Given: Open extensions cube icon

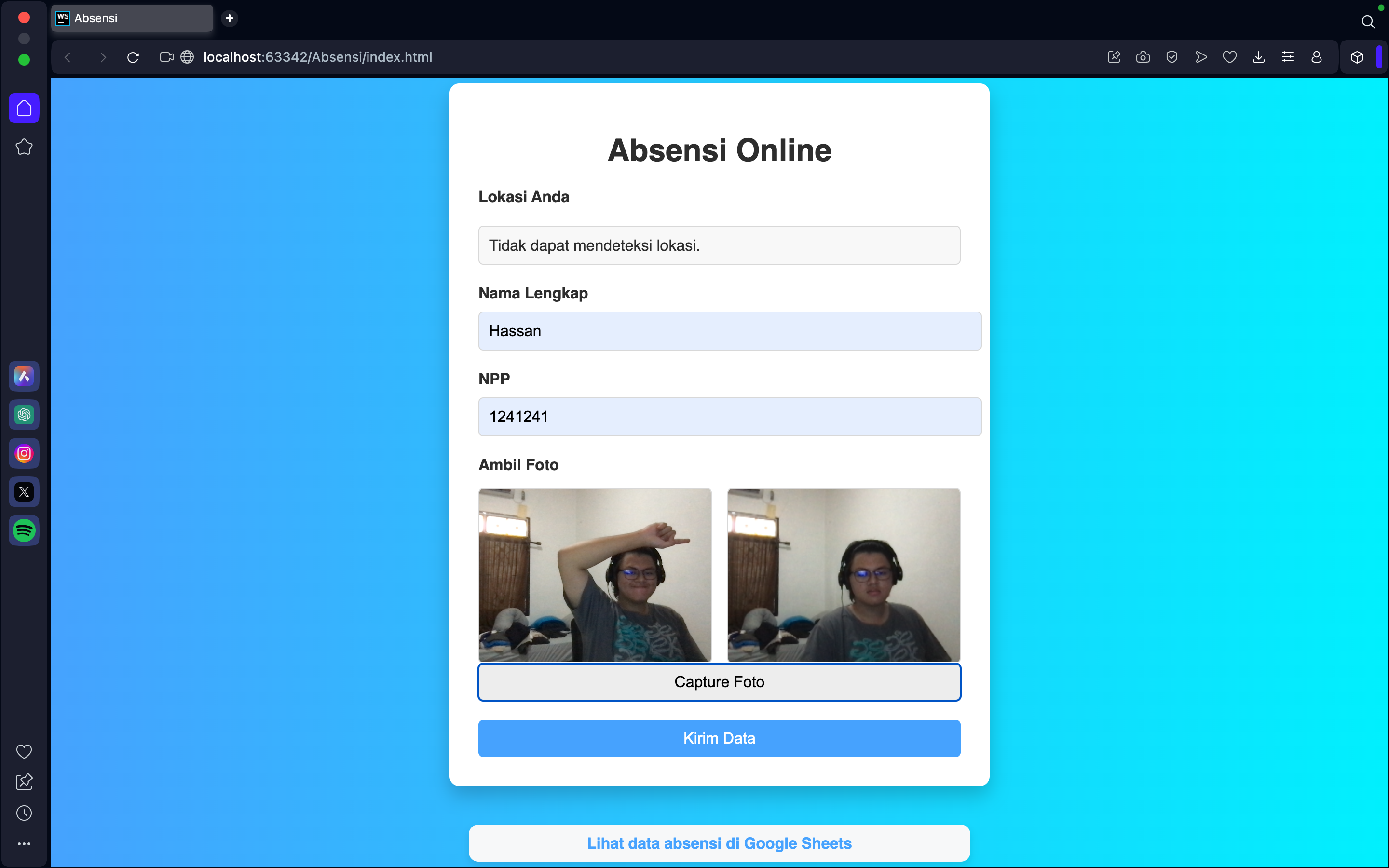Looking at the screenshot, I should tap(1357, 57).
